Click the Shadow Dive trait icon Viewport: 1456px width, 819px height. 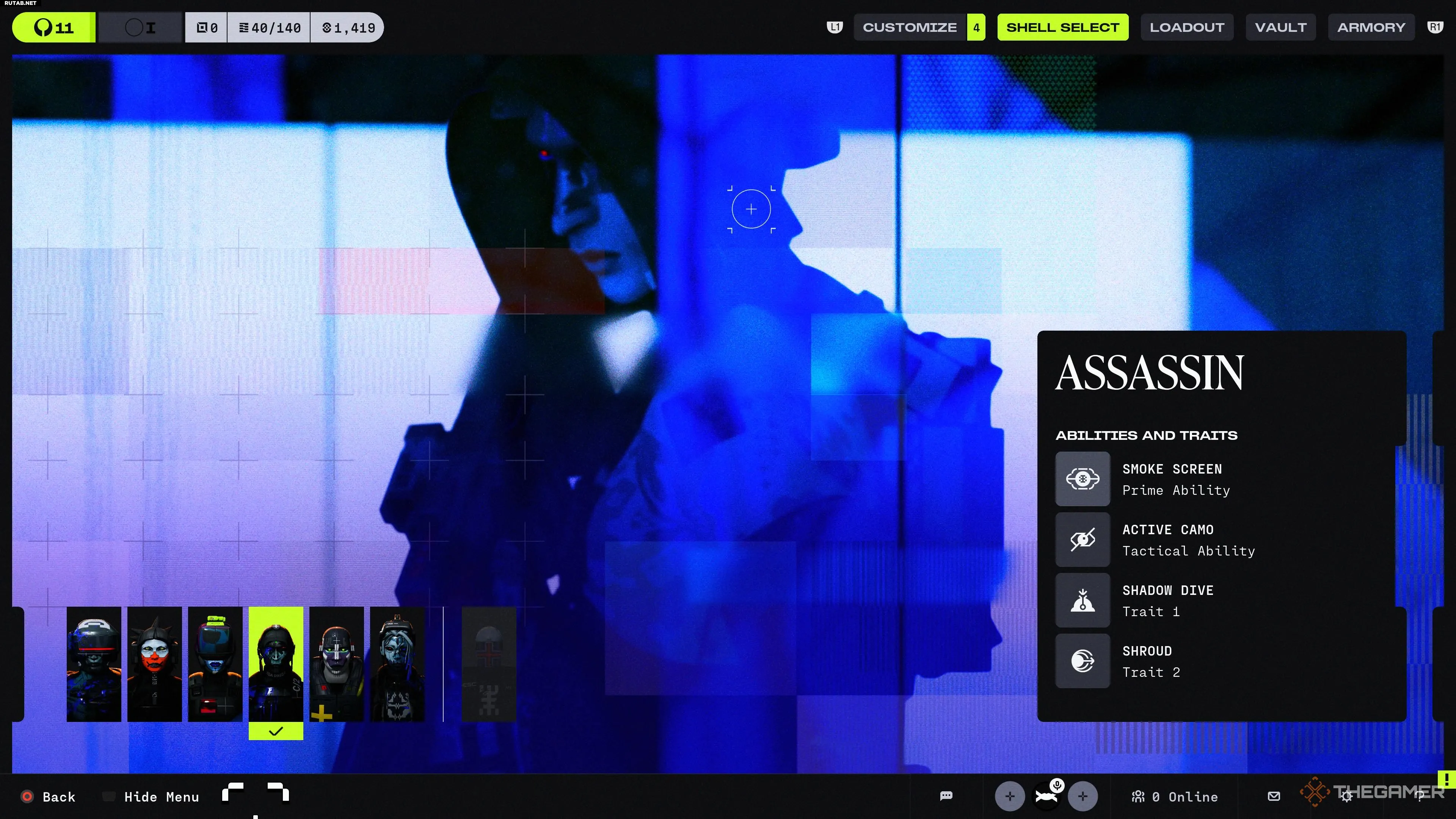click(1083, 600)
